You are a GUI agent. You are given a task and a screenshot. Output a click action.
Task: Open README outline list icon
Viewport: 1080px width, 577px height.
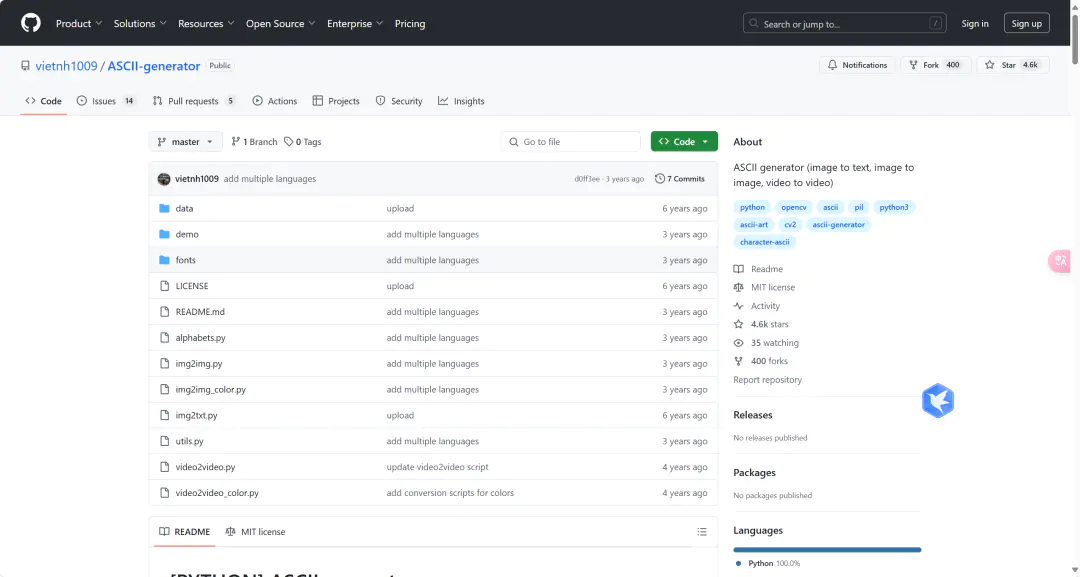point(701,532)
